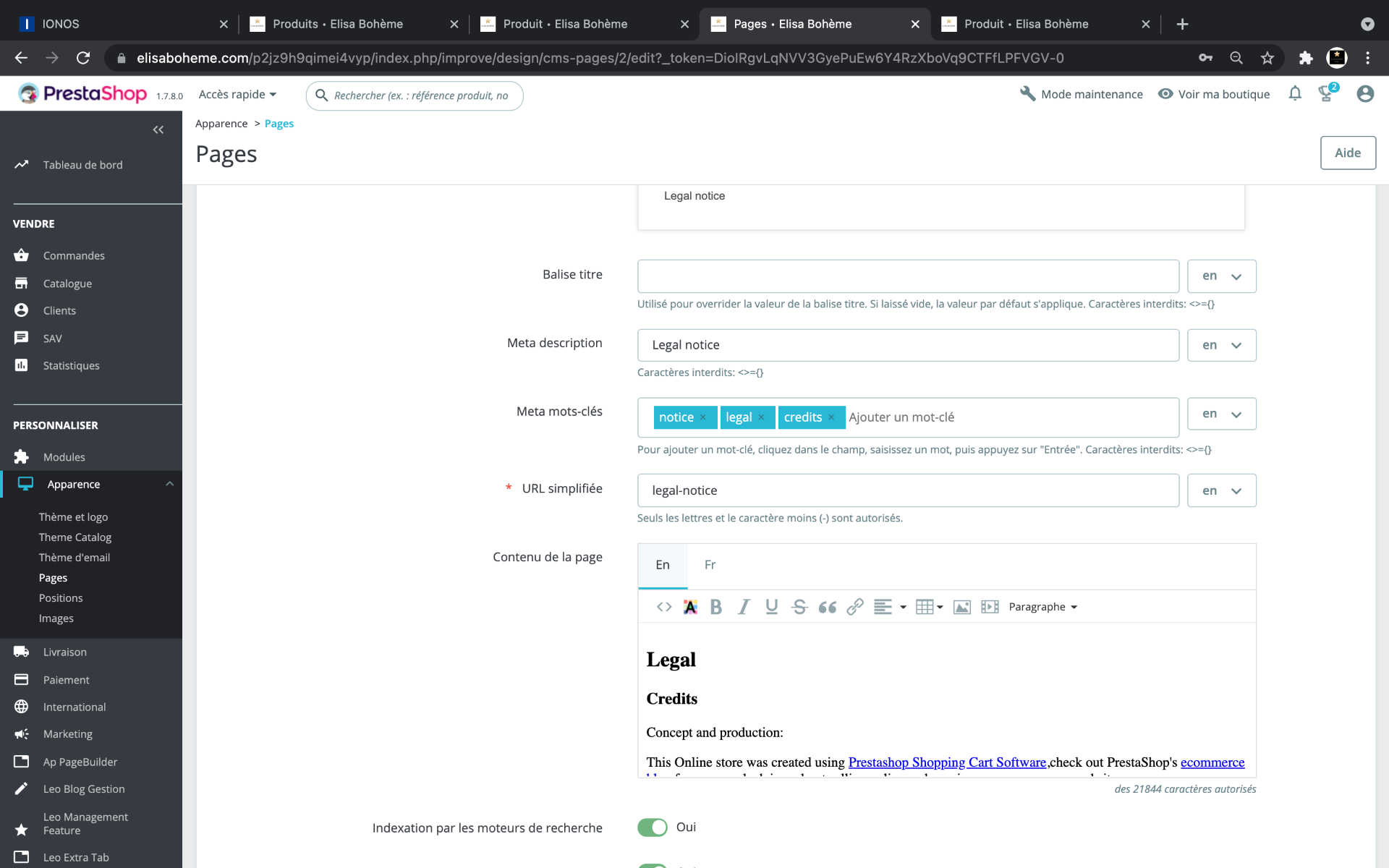Insert an image via editor toolbar

tap(962, 607)
